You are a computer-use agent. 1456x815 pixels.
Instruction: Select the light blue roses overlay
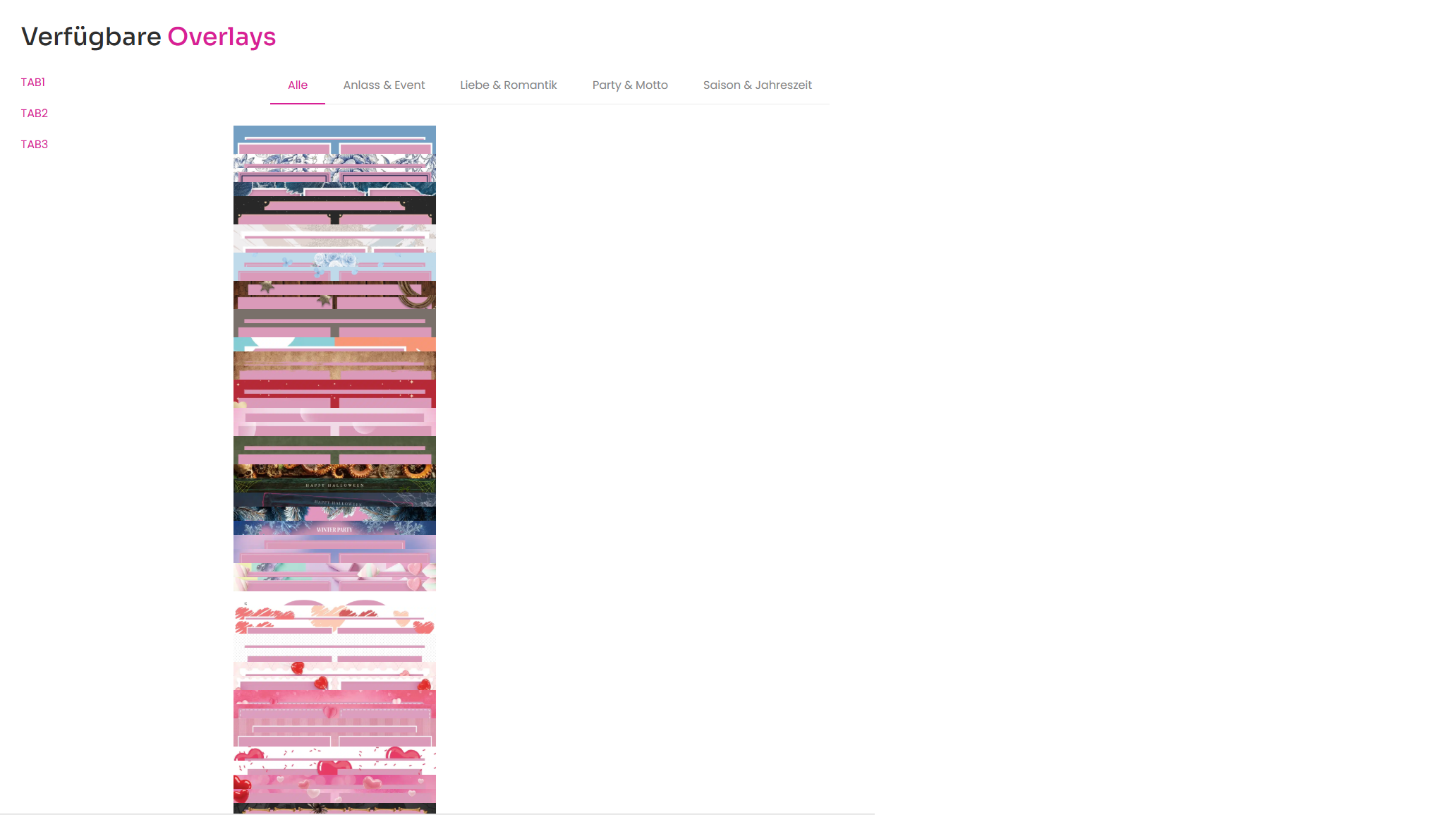point(334,266)
